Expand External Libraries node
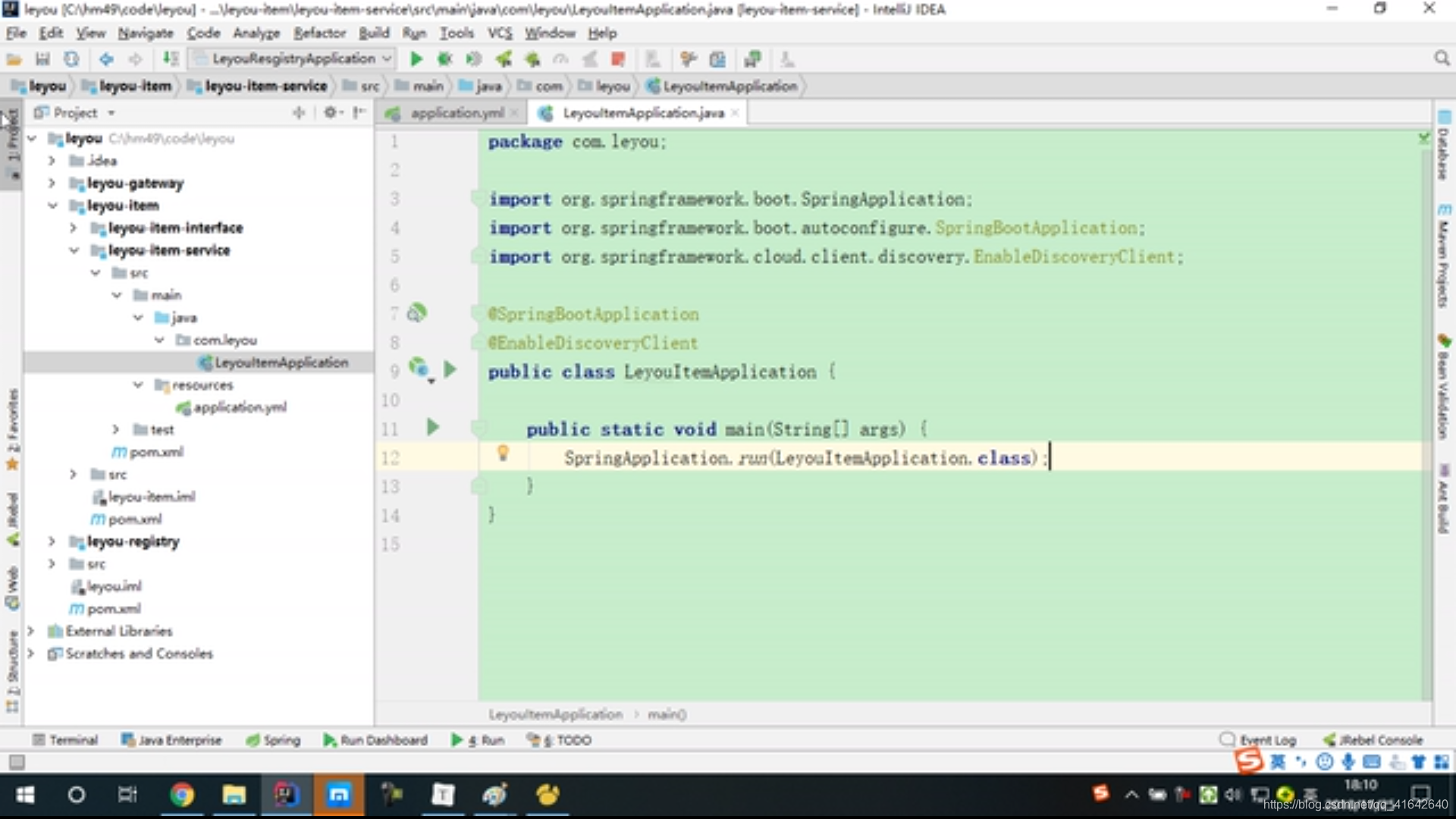 point(30,631)
